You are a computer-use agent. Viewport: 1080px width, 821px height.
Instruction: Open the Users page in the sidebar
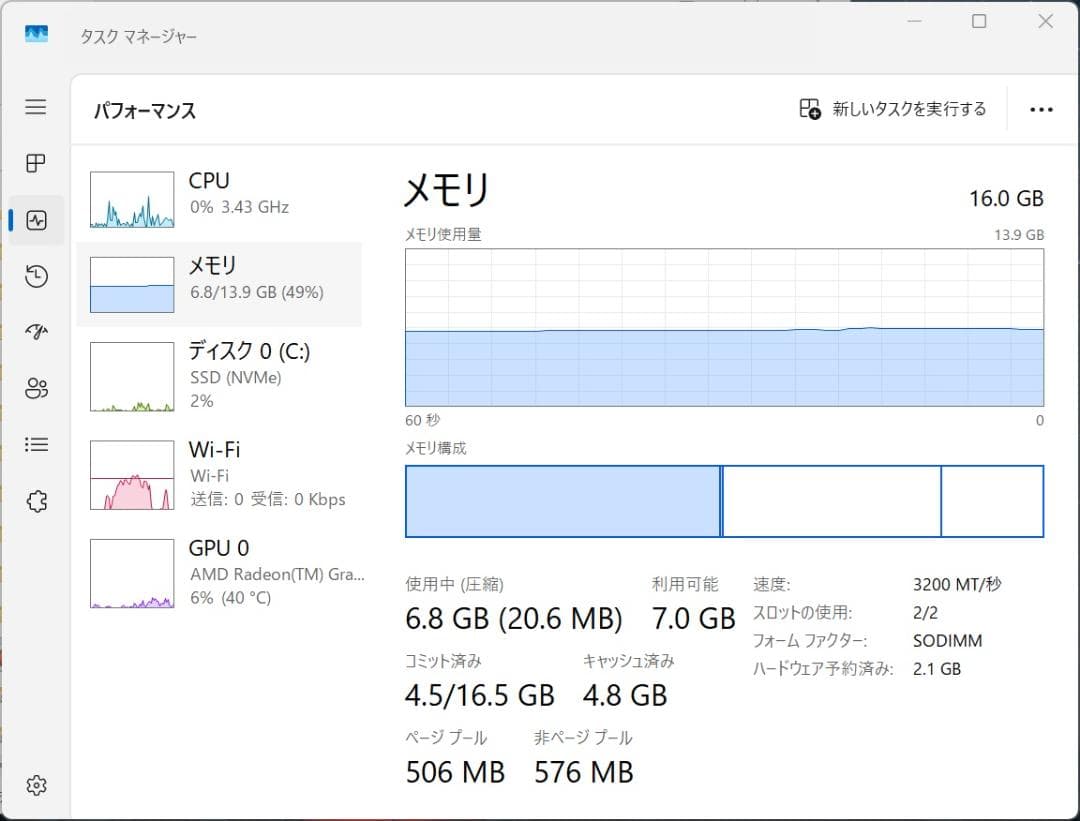pyautogui.click(x=35, y=388)
